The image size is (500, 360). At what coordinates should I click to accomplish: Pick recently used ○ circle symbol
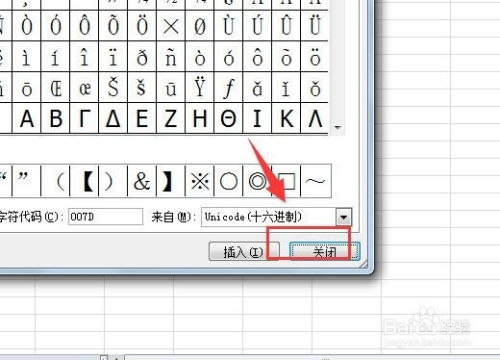(x=229, y=181)
